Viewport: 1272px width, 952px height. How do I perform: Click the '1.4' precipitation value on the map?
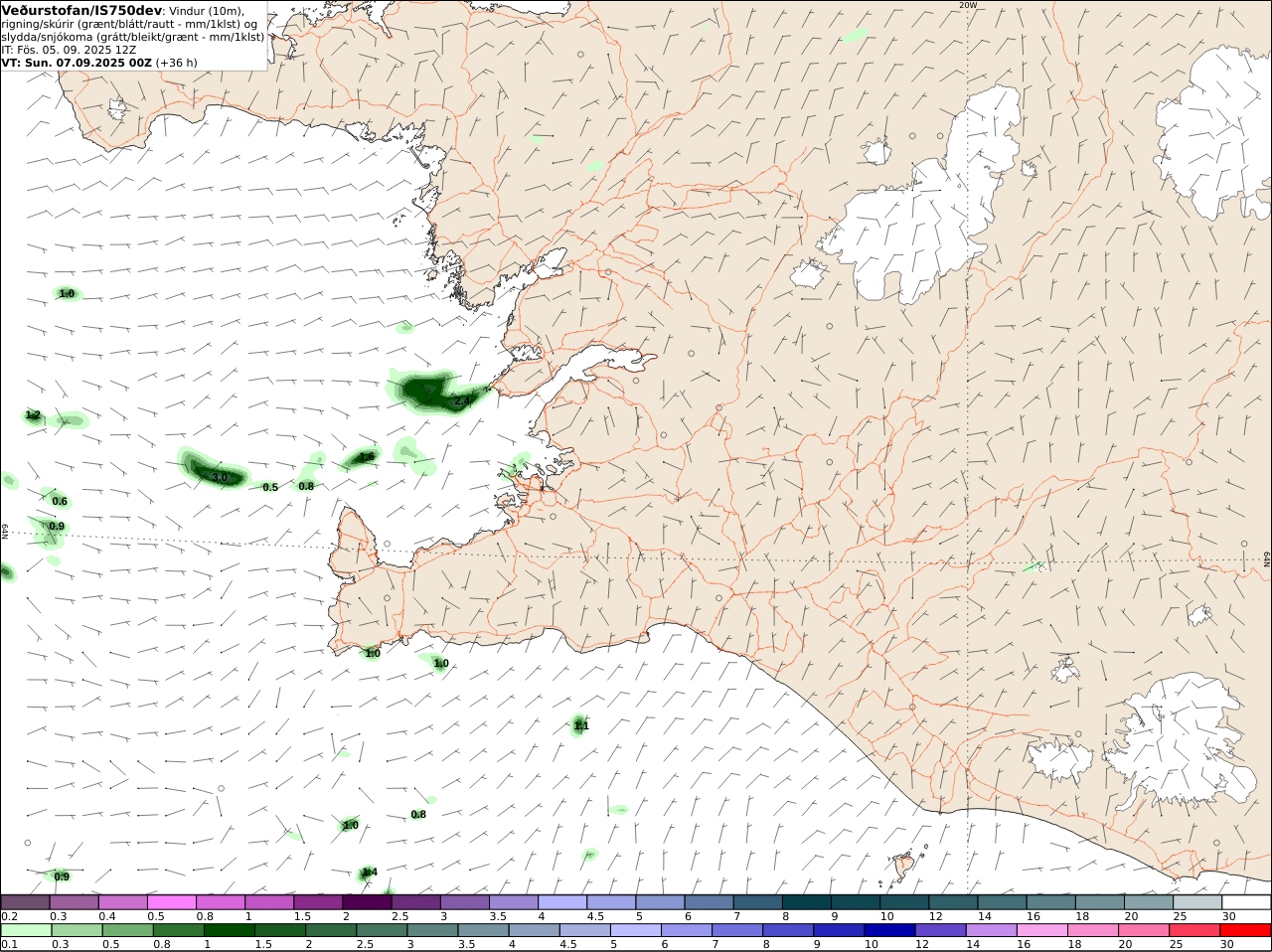coord(369,873)
